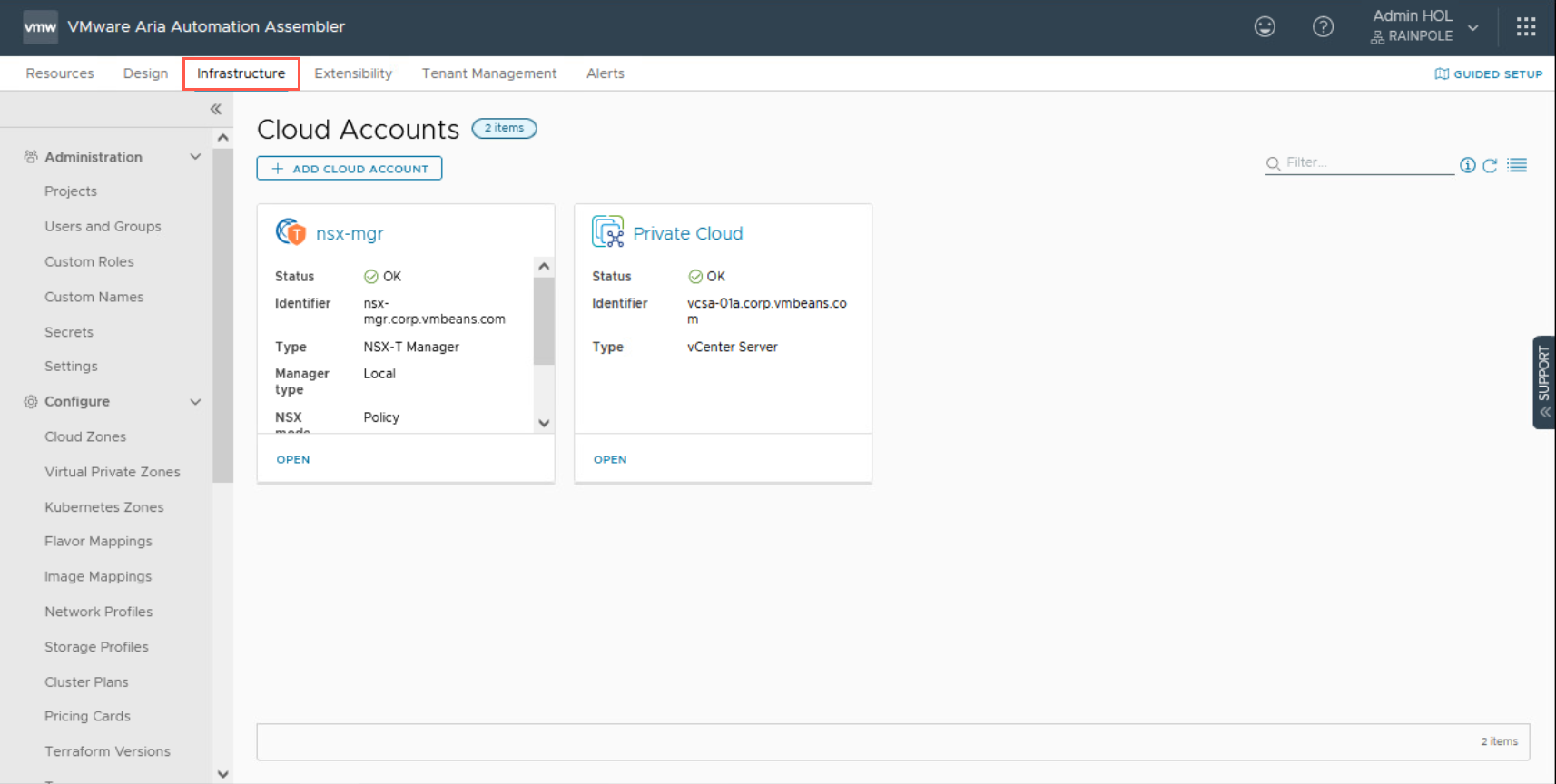Collapse the left sidebar with double chevron
Screen dimensions: 1556x784
pos(216,109)
